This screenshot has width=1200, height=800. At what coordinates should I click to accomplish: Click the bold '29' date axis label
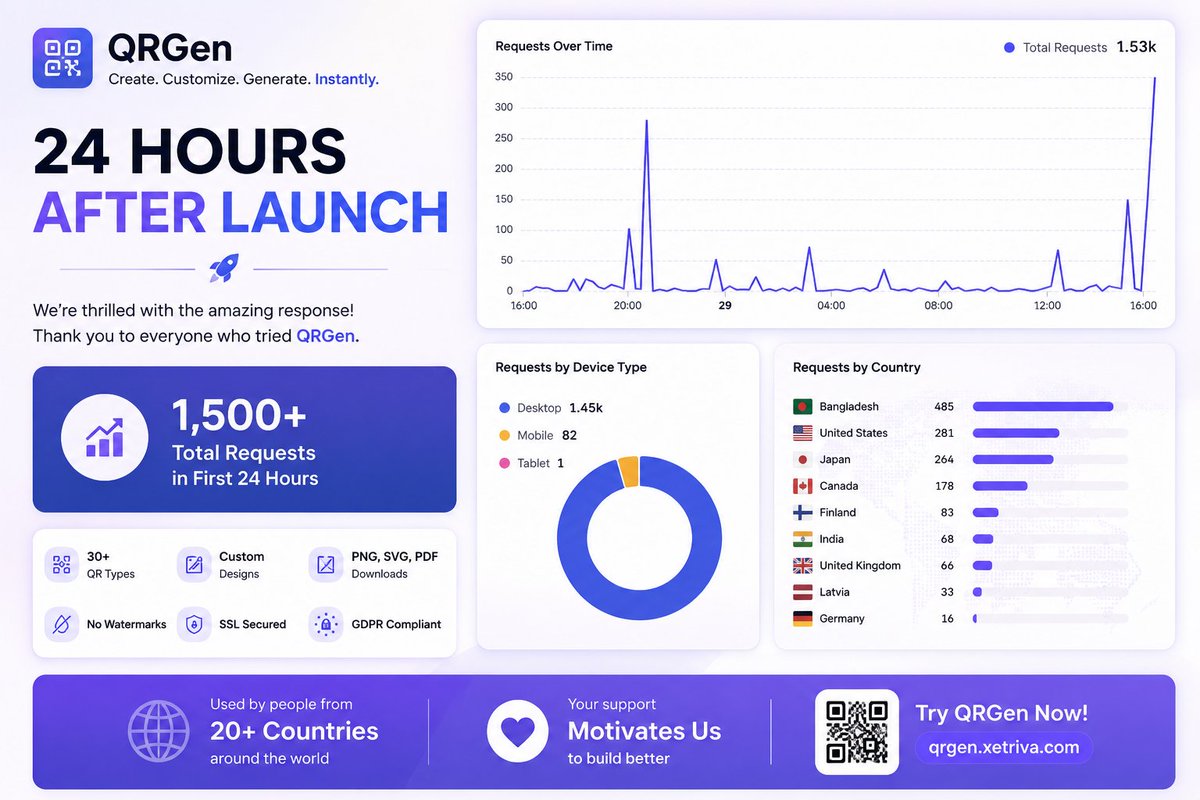click(x=725, y=306)
